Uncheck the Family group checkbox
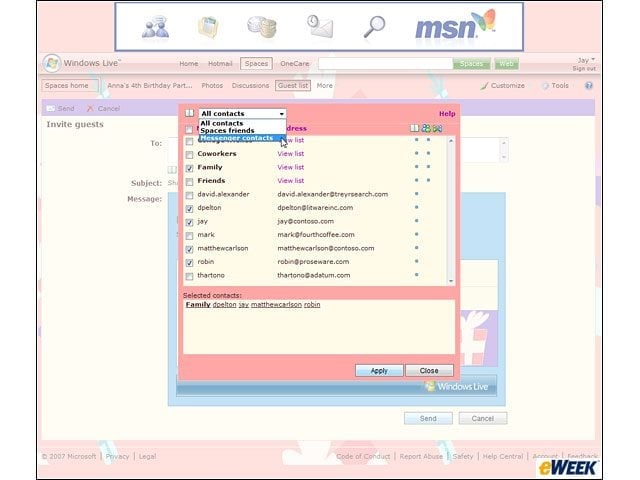640x480 pixels. [x=189, y=168]
